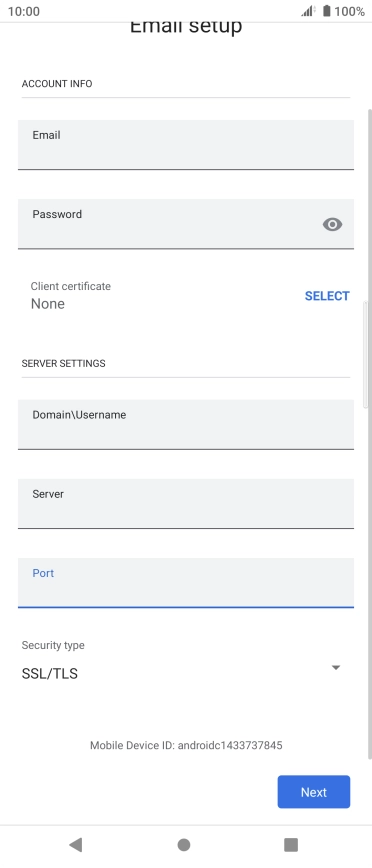372x868 pixels.
Task: Tap the Android back navigation icon
Action: pos(76,844)
